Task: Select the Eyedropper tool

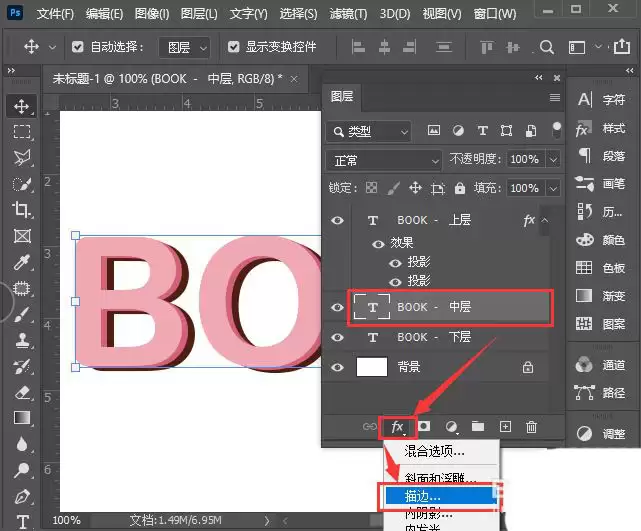Action: tap(22, 262)
